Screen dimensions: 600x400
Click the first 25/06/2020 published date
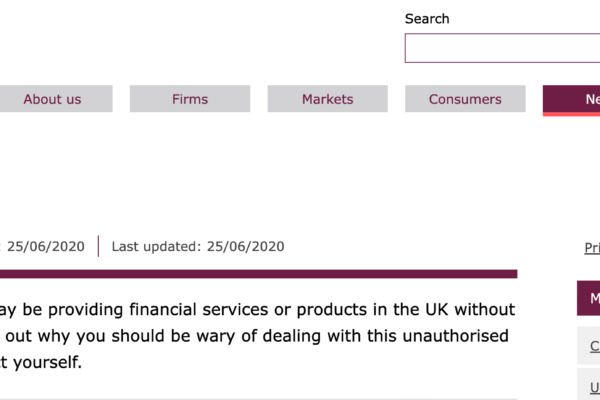pyautogui.click(x=45, y=246)
